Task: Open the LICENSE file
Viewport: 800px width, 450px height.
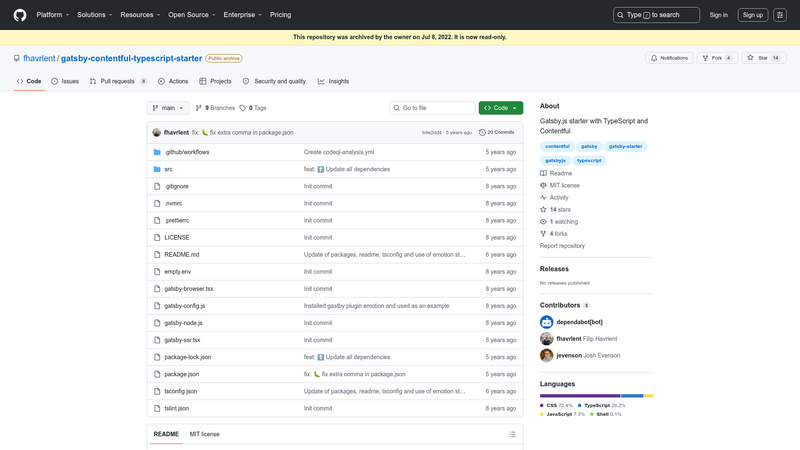Action: pyautogui.click(x=177, y=238)
